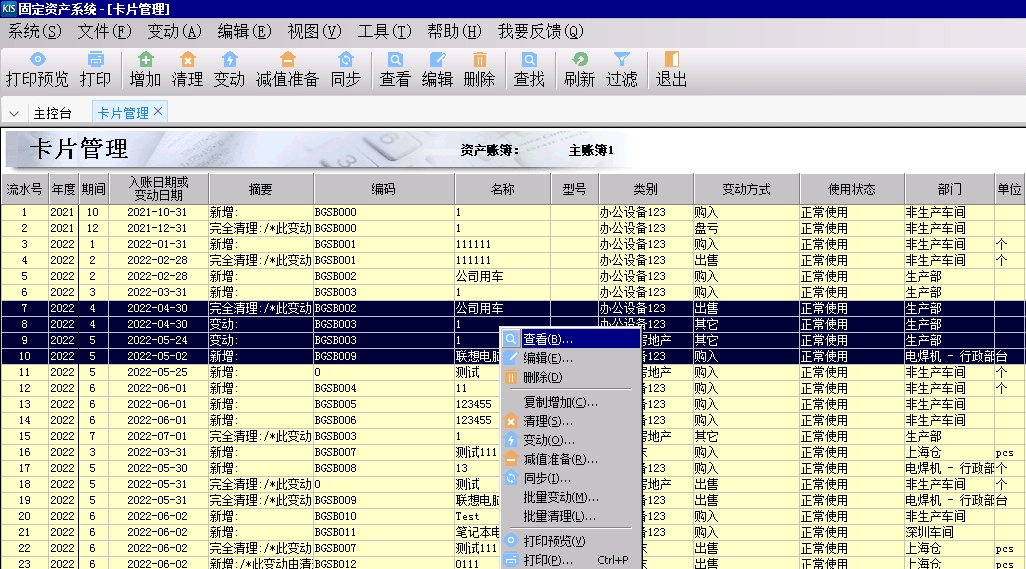Select the 盘亏 cell in row 2
This screenshot has height=569, width=1026.
(747, 228)
